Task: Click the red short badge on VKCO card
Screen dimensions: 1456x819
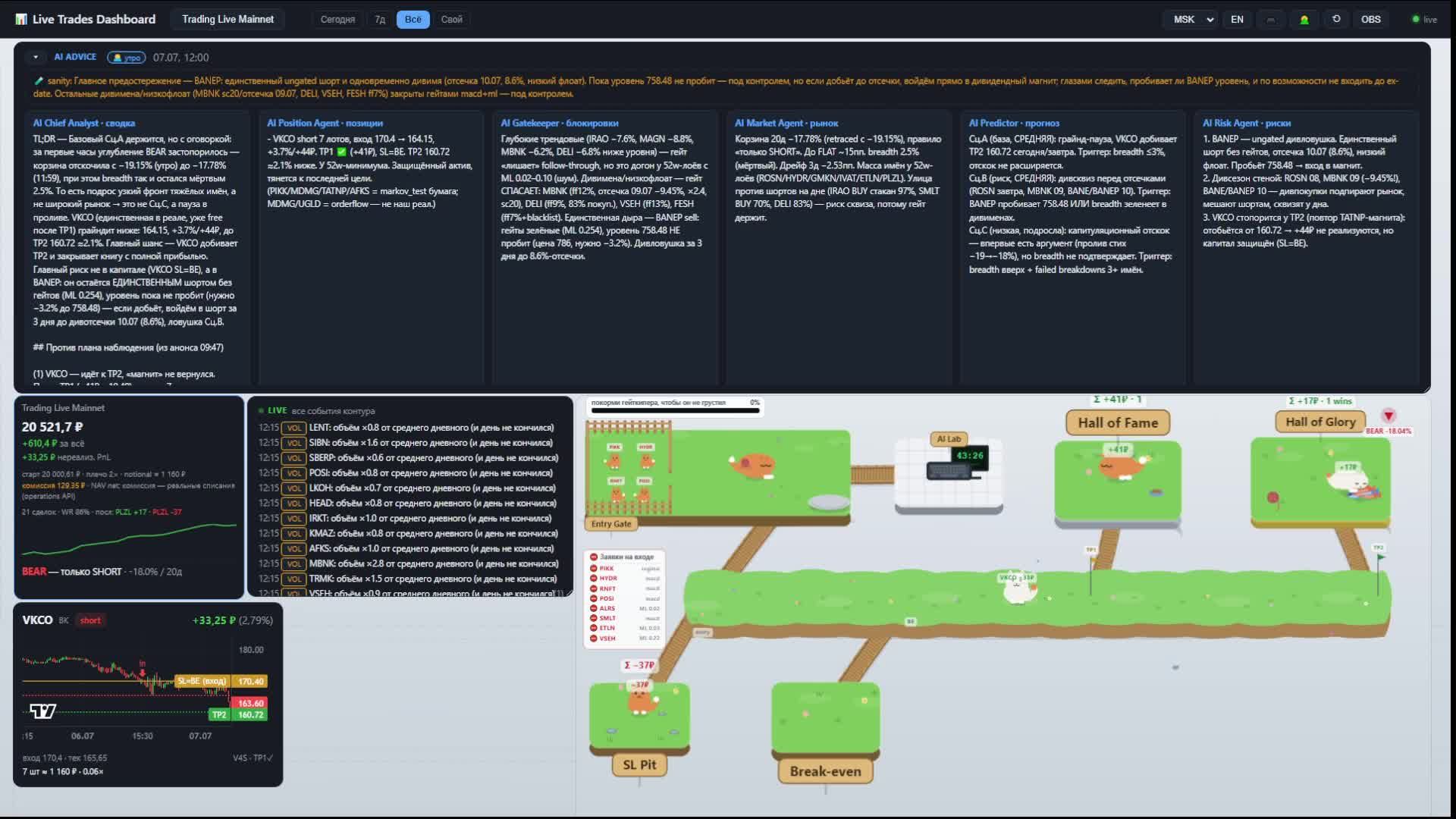Action: tap(90, 620)
